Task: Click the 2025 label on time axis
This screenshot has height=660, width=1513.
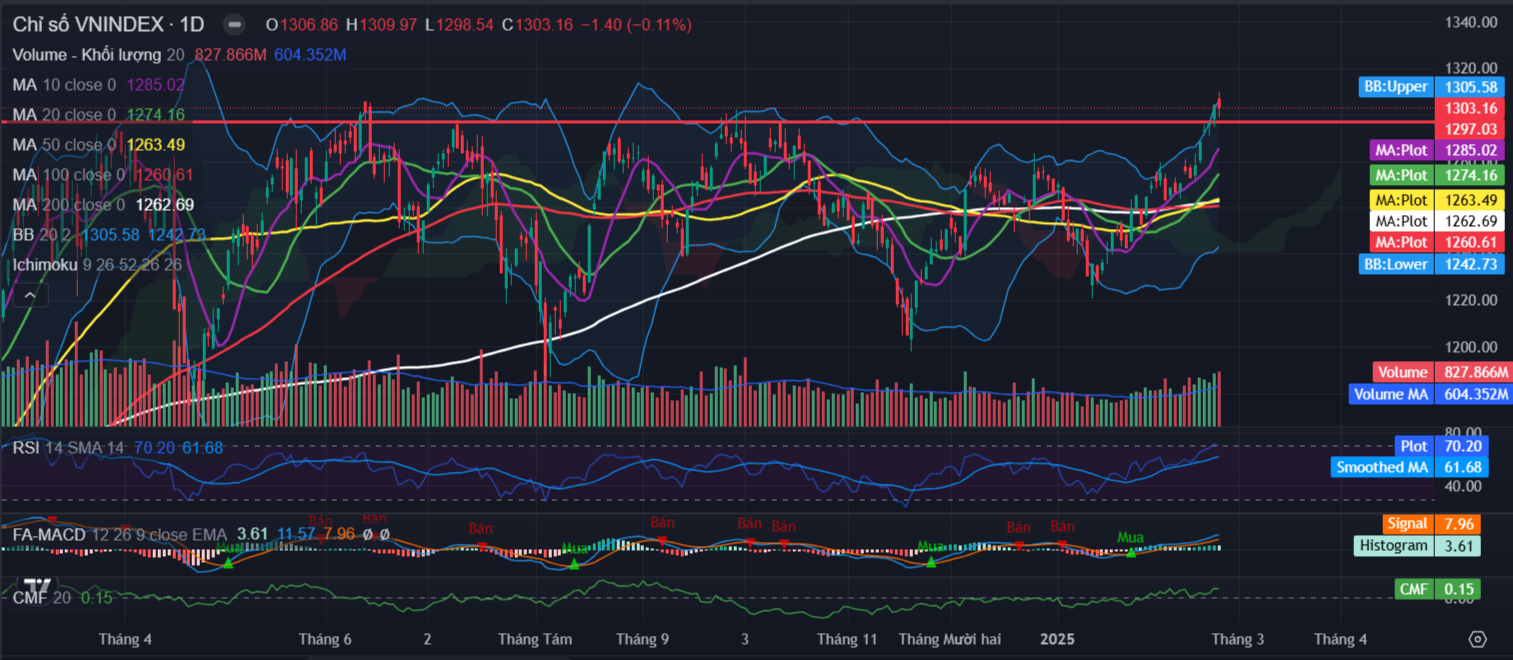Action: [x=1057, y=639]
